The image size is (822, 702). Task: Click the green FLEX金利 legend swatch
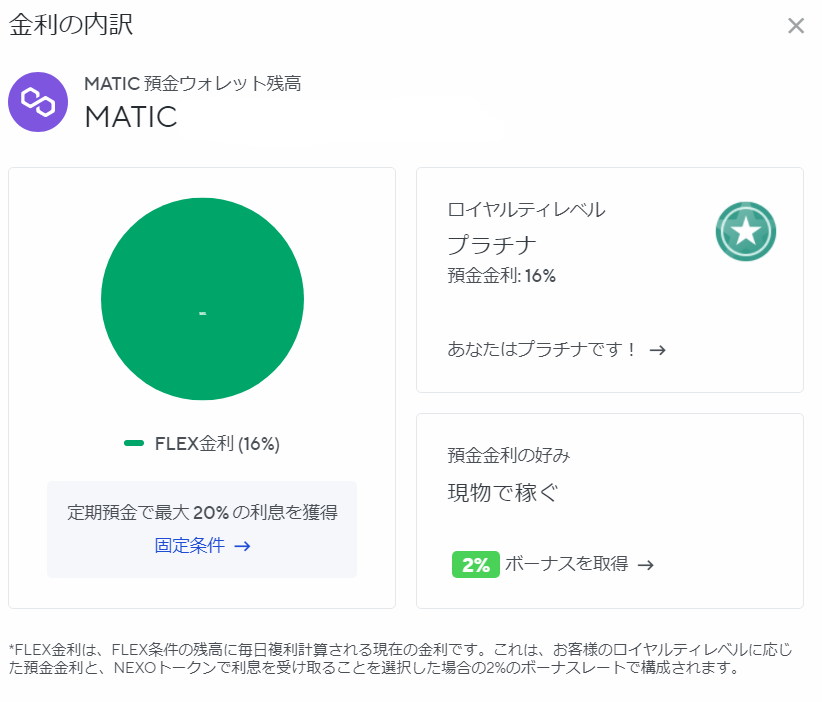point(134,444)
